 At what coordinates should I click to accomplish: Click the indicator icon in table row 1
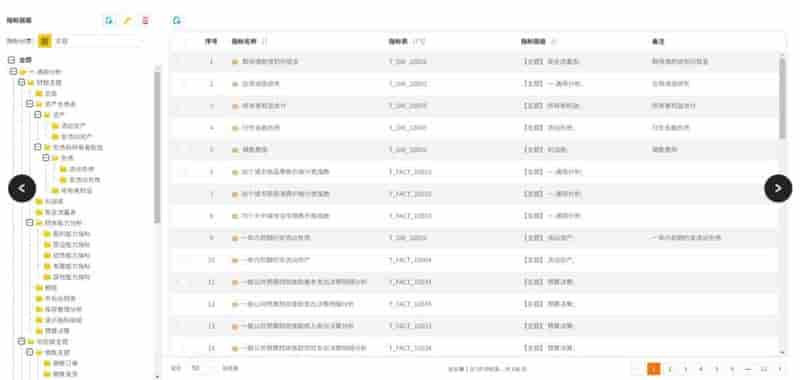[235, 62]
